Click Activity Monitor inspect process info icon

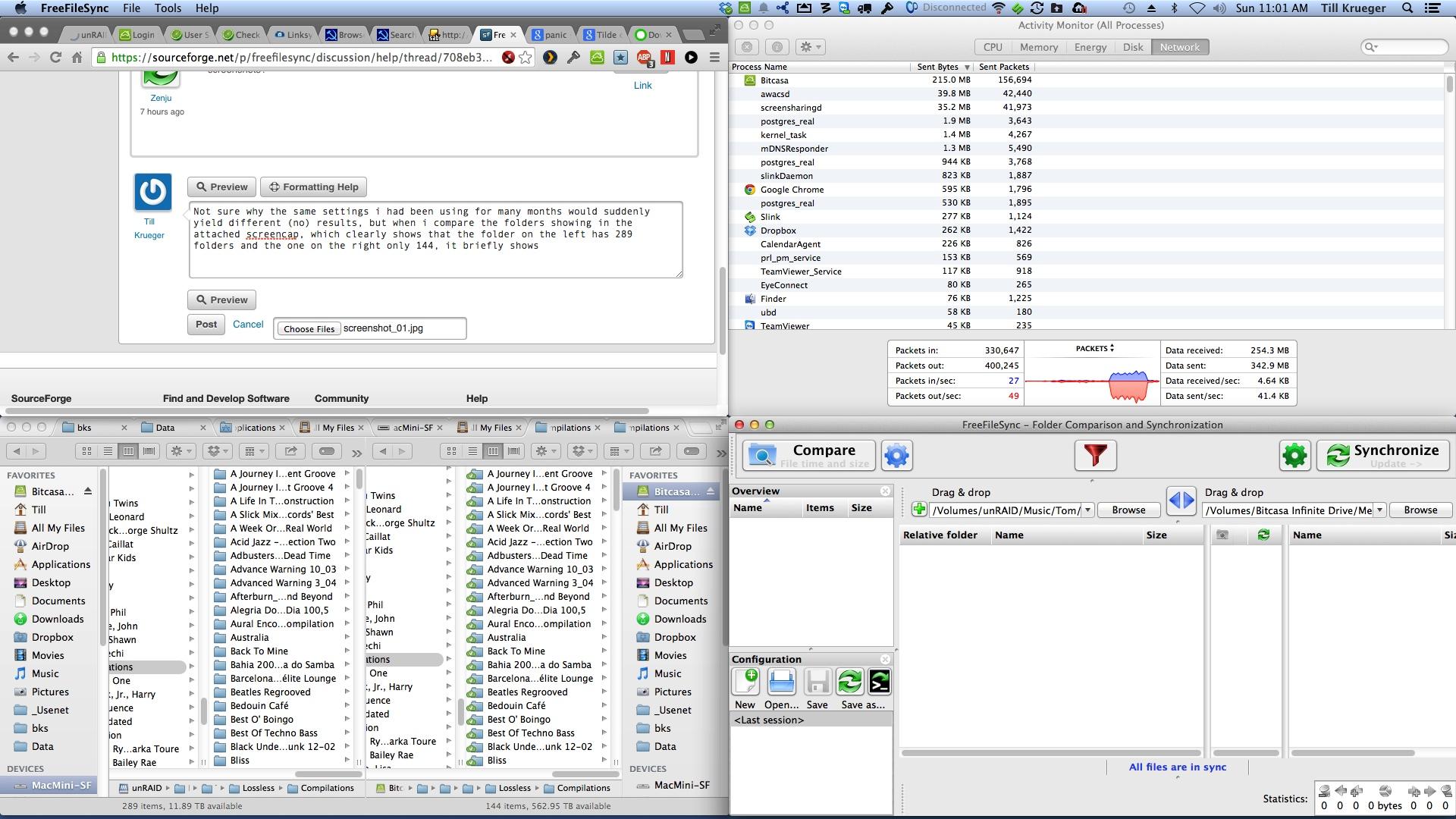tap(777, 47)
